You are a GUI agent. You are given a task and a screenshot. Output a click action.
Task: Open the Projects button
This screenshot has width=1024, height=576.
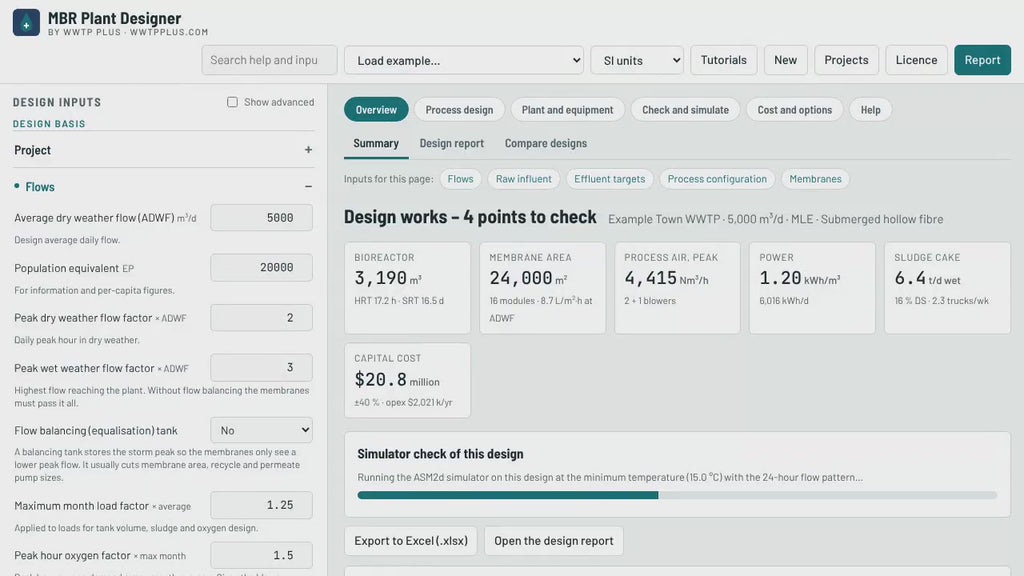[846, 60]
